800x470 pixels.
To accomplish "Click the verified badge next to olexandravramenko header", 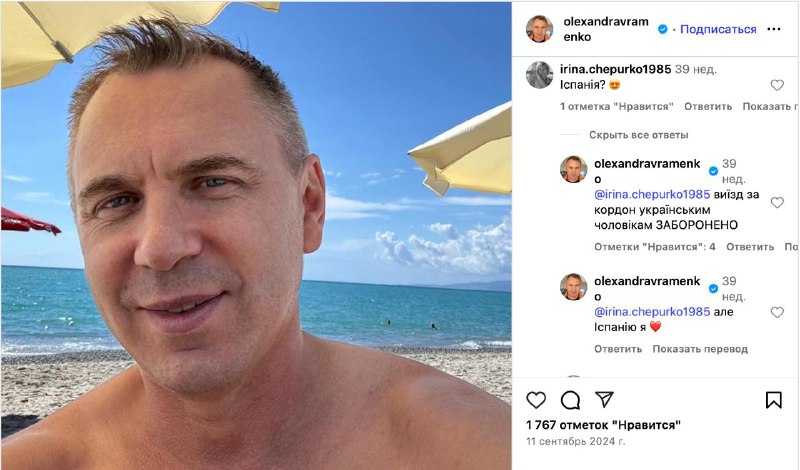I will [x=662, y=29].
